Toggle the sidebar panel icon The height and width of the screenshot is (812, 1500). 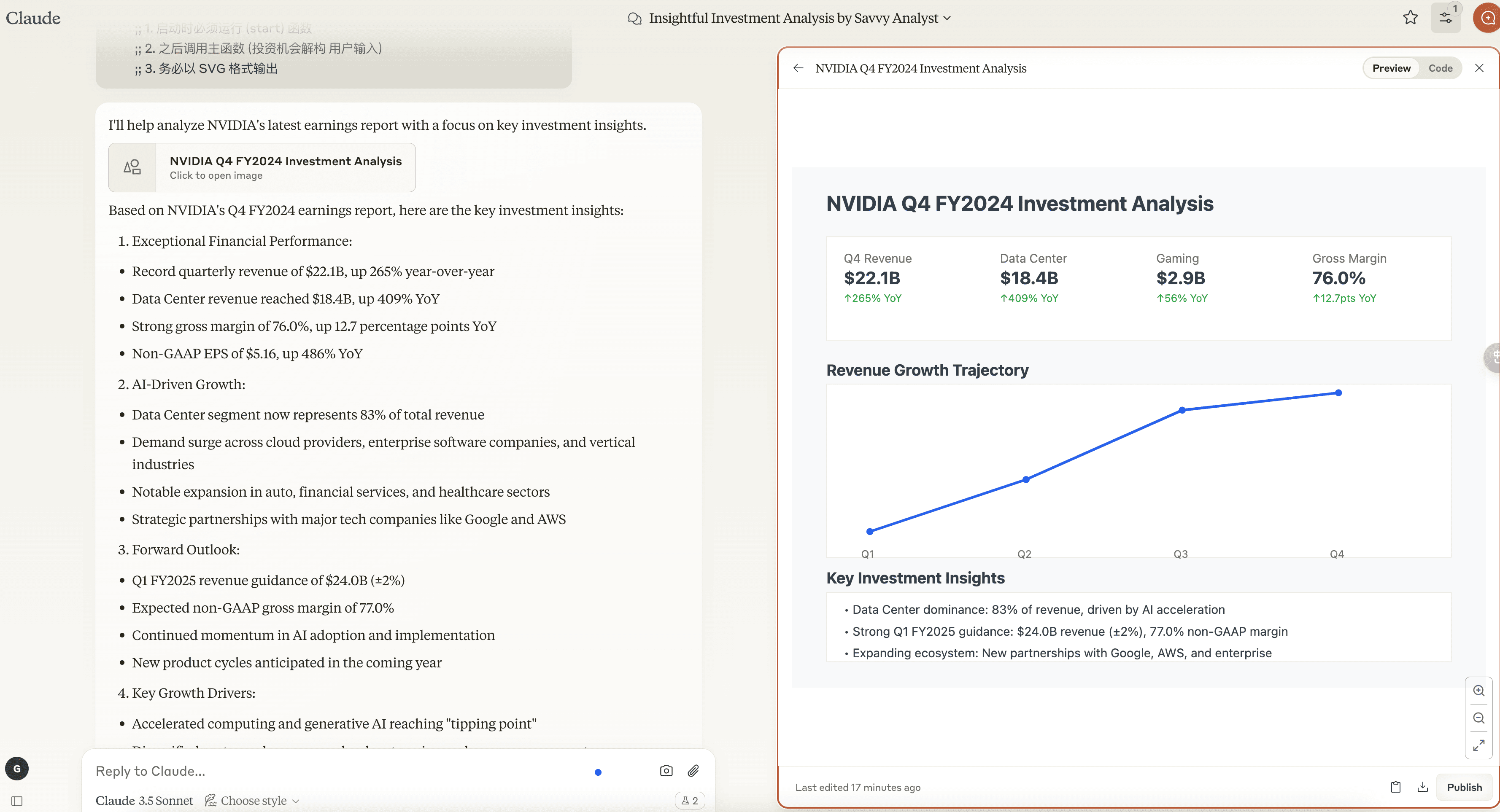click(x=17, y=801)
